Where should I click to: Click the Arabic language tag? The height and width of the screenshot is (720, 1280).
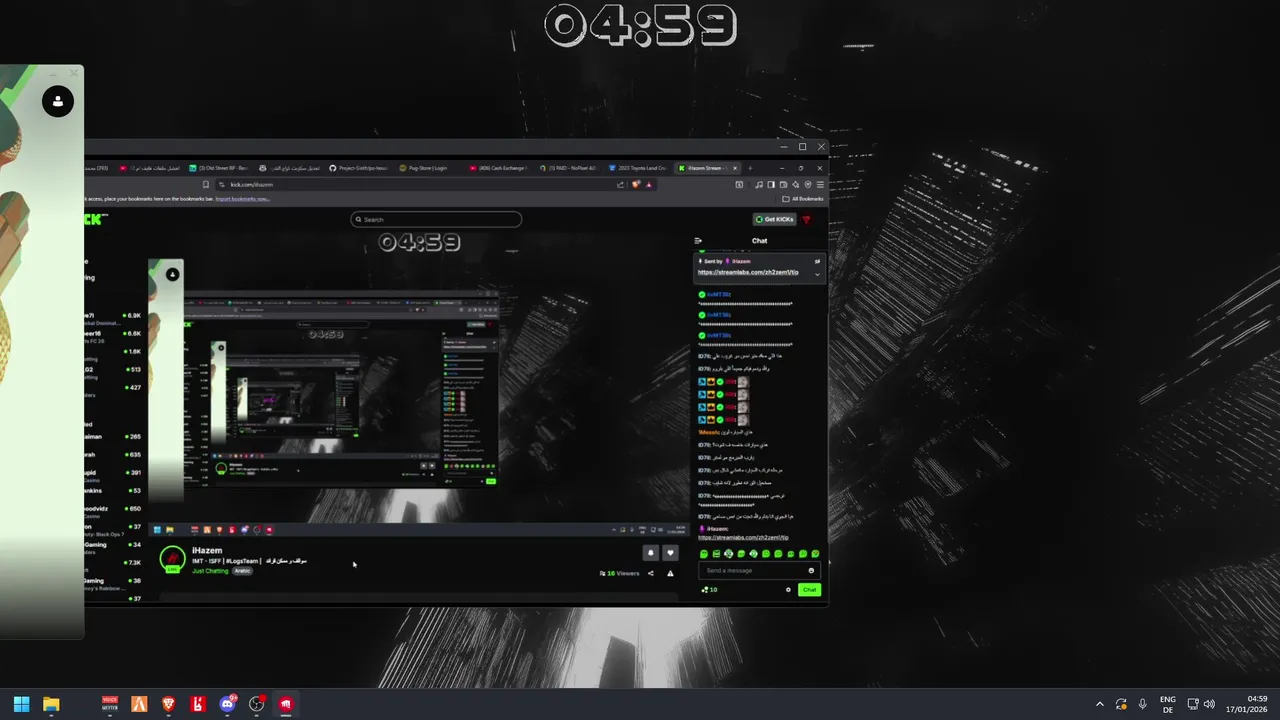pos(242,571)
